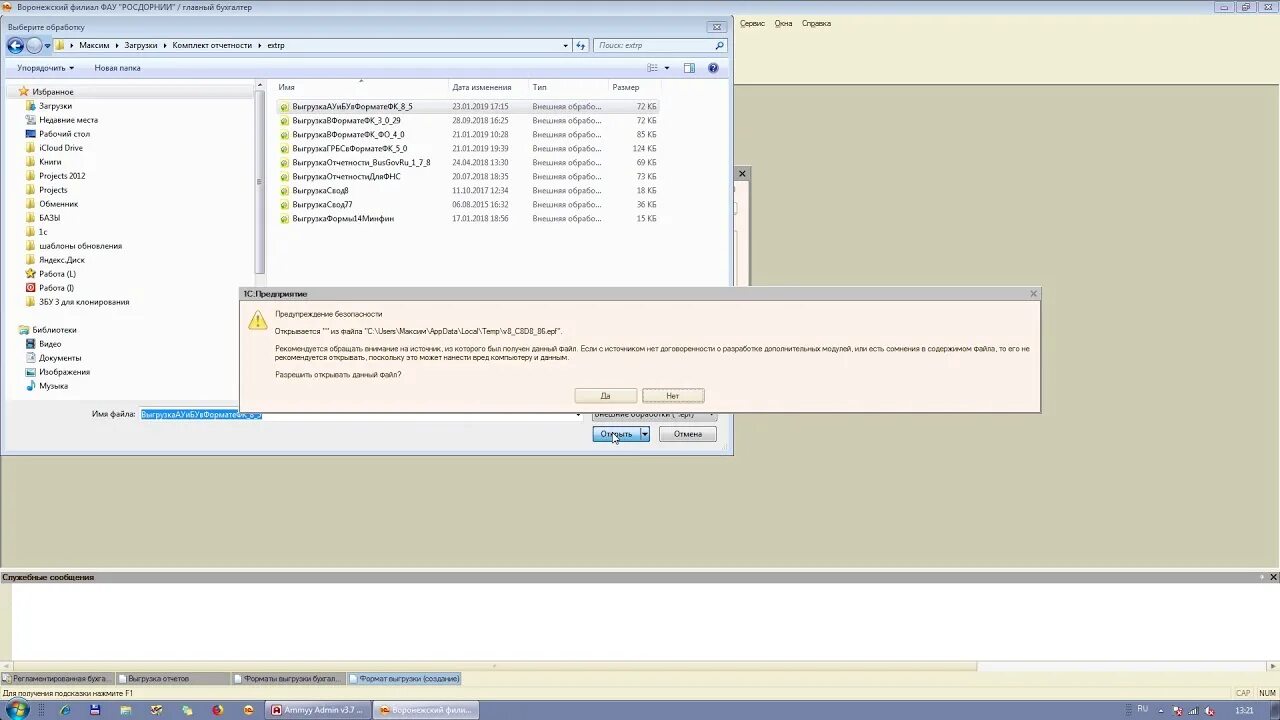The width and height of the screenshot is (1280, 720).
Task: Select file ВыгрузкаОтчетностиДляФНС
Action: coord(346,176)
